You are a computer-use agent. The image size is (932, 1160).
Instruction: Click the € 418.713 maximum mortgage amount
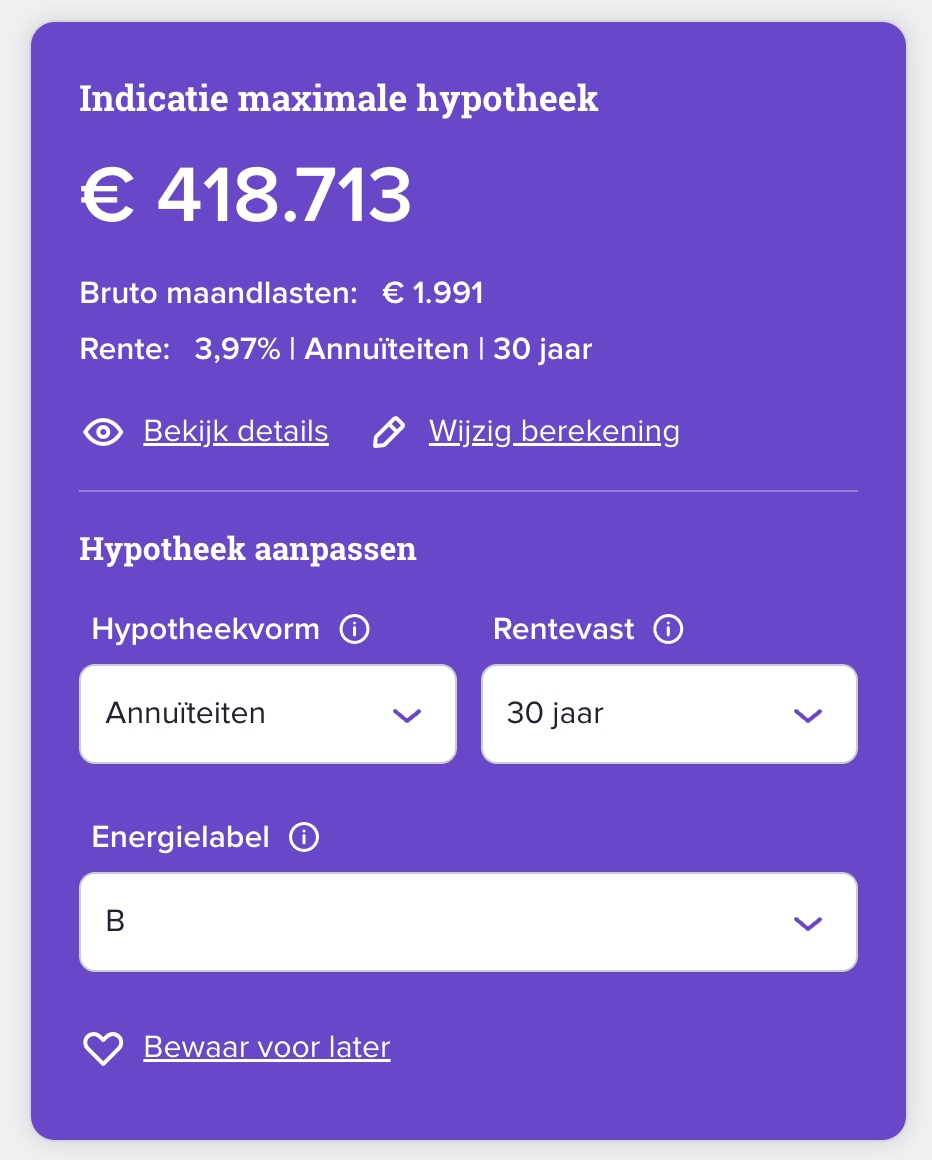(x=246, y=195)
